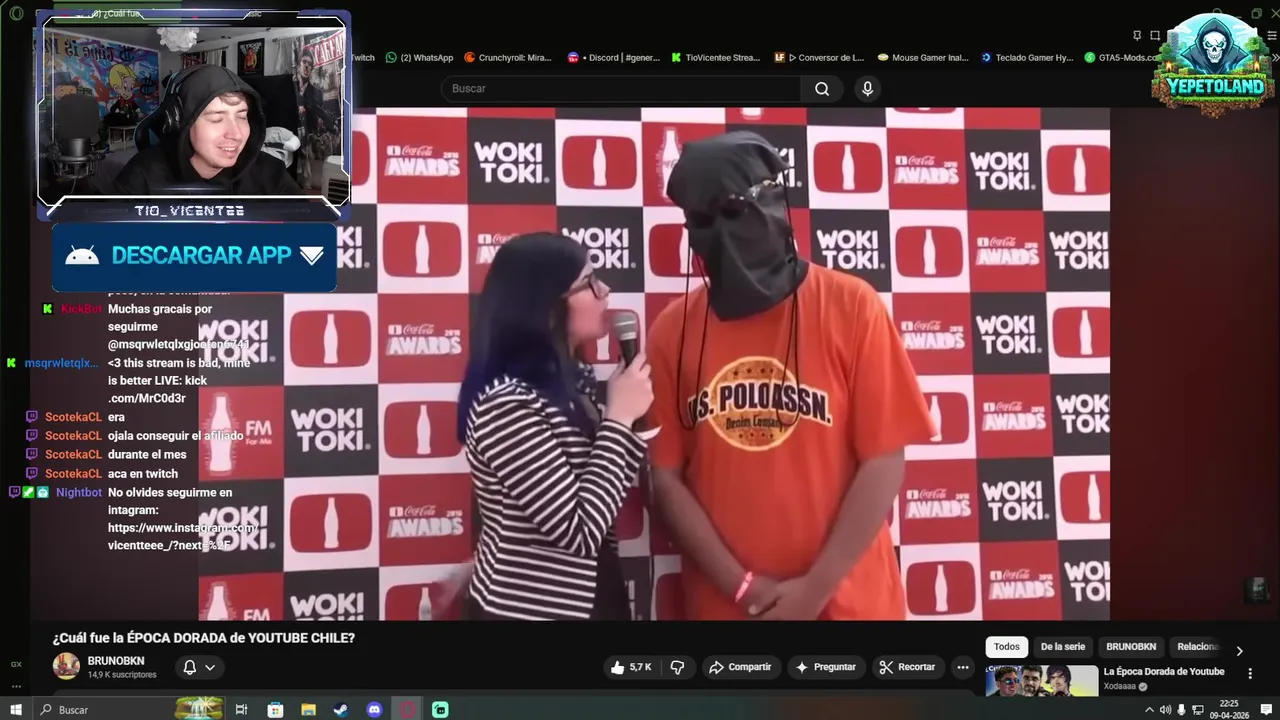Image resolution: width=1280 pixels, height=720 pixels.
Task: Open the Windows Start menu
Action: (16, 710)
